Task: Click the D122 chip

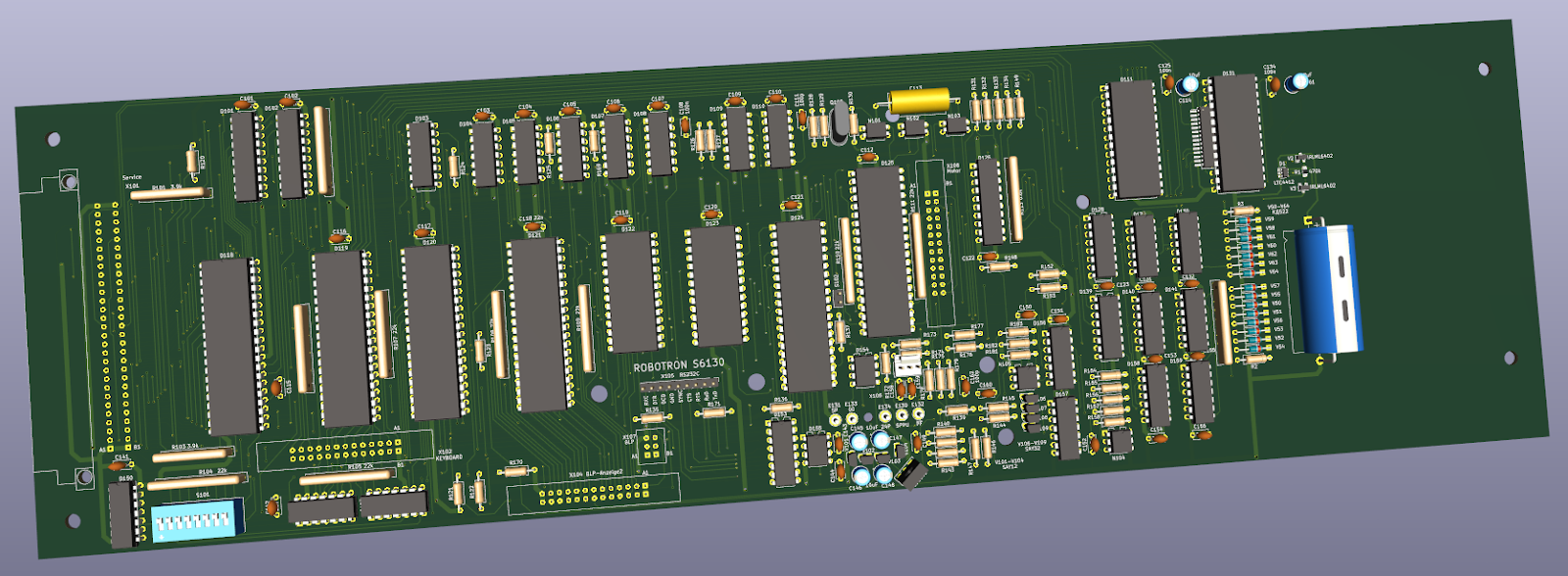Action: coord(631,292)
